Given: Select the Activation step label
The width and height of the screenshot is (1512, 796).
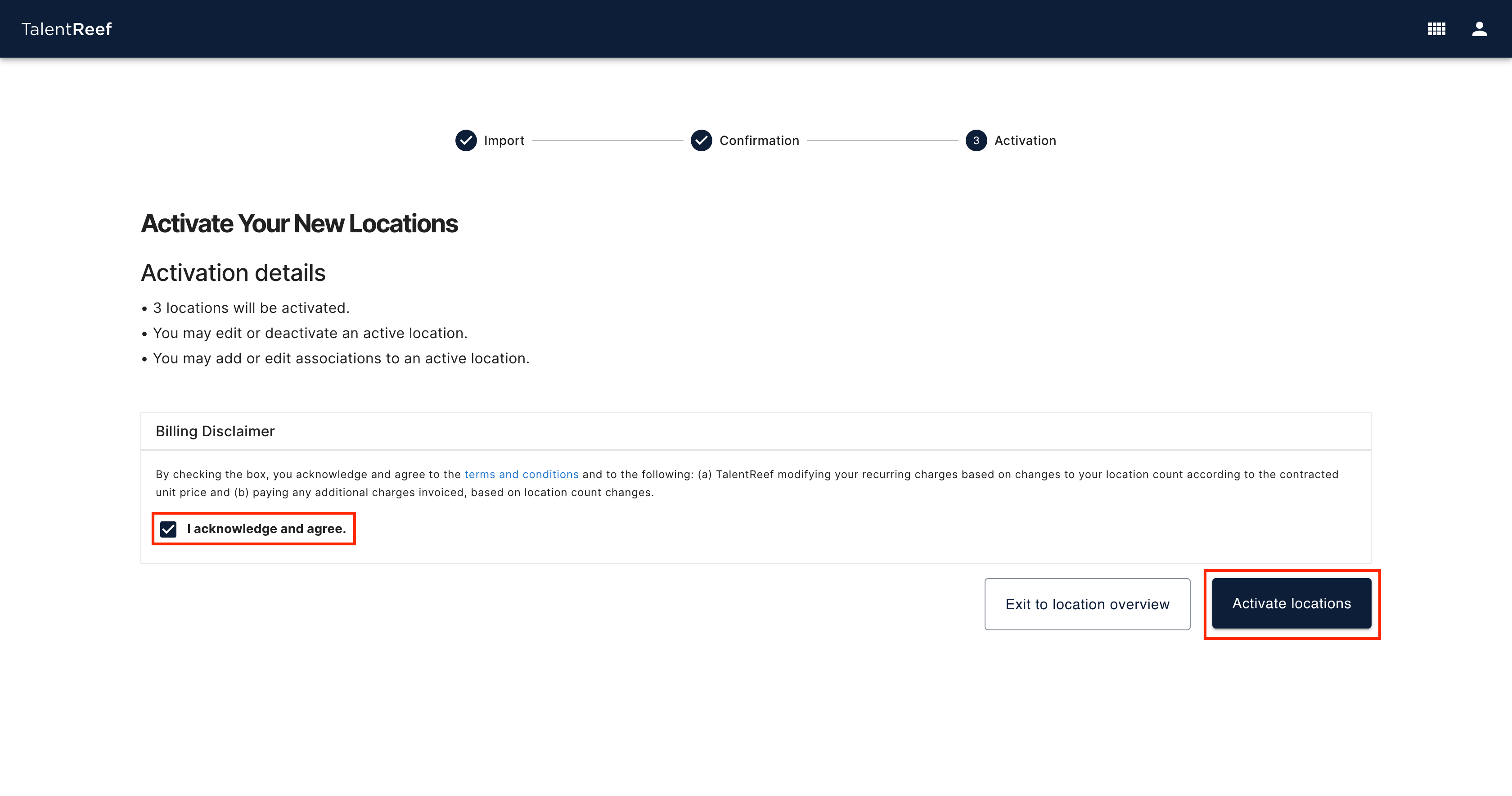Looking at the screenshot, I should 1025,140.
